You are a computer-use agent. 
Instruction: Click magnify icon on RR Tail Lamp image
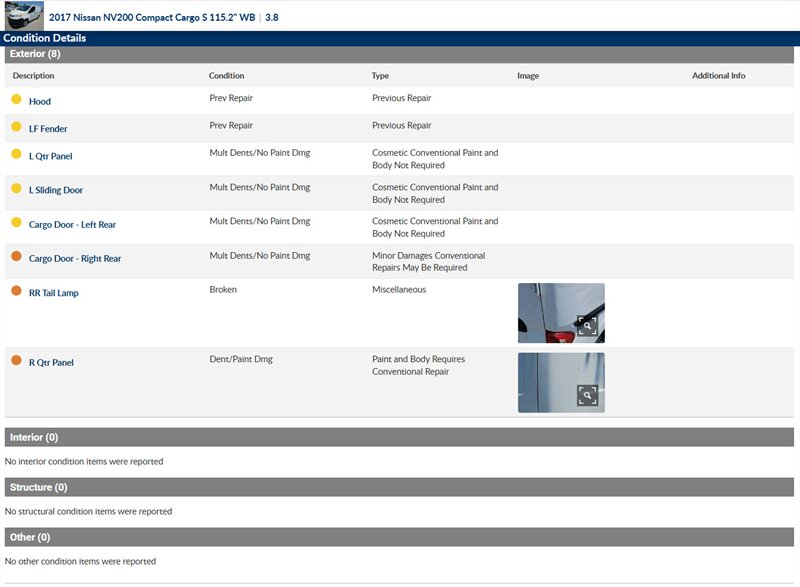coord(588,326)
